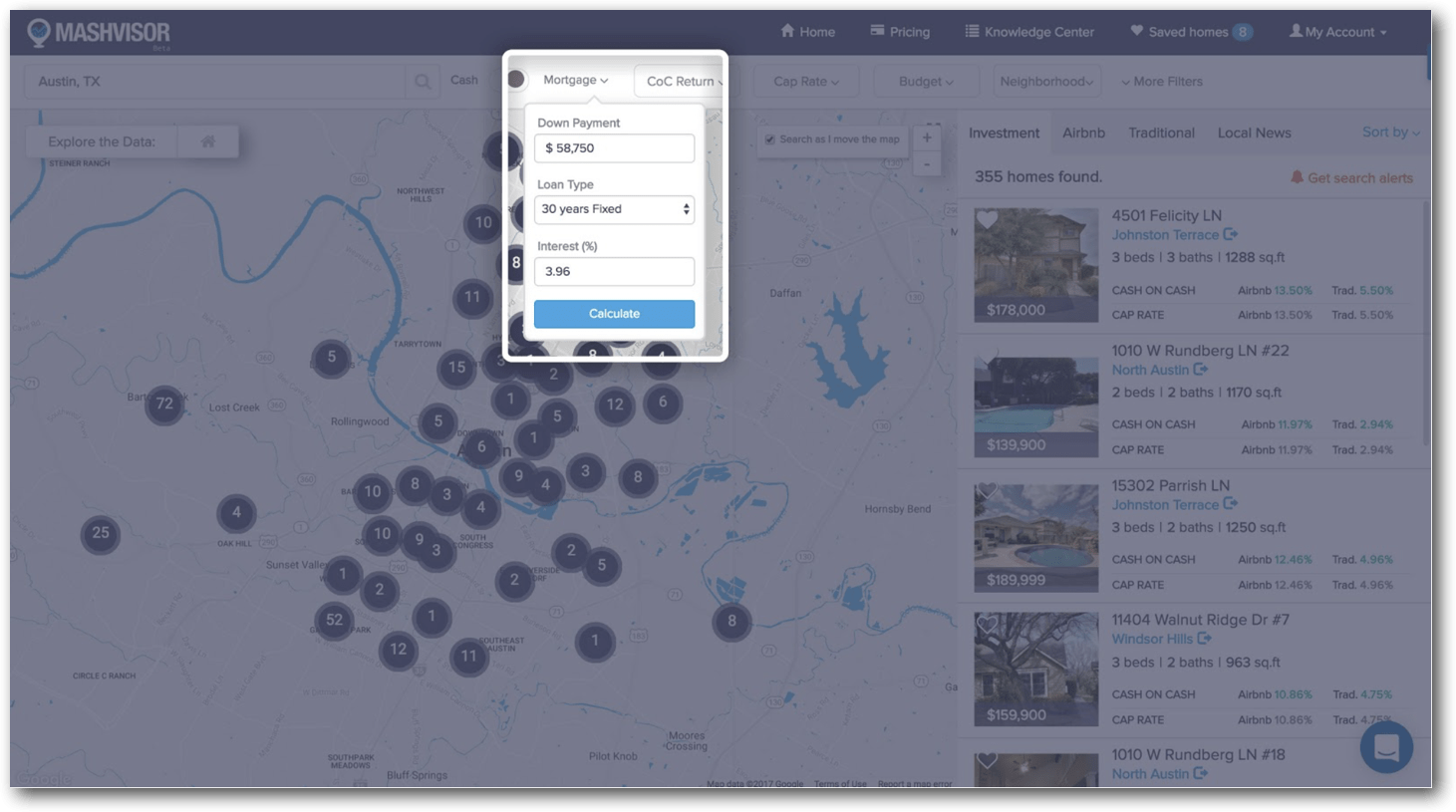
Task: Toggle the Mortgage switch
Action: click(516, 80)
